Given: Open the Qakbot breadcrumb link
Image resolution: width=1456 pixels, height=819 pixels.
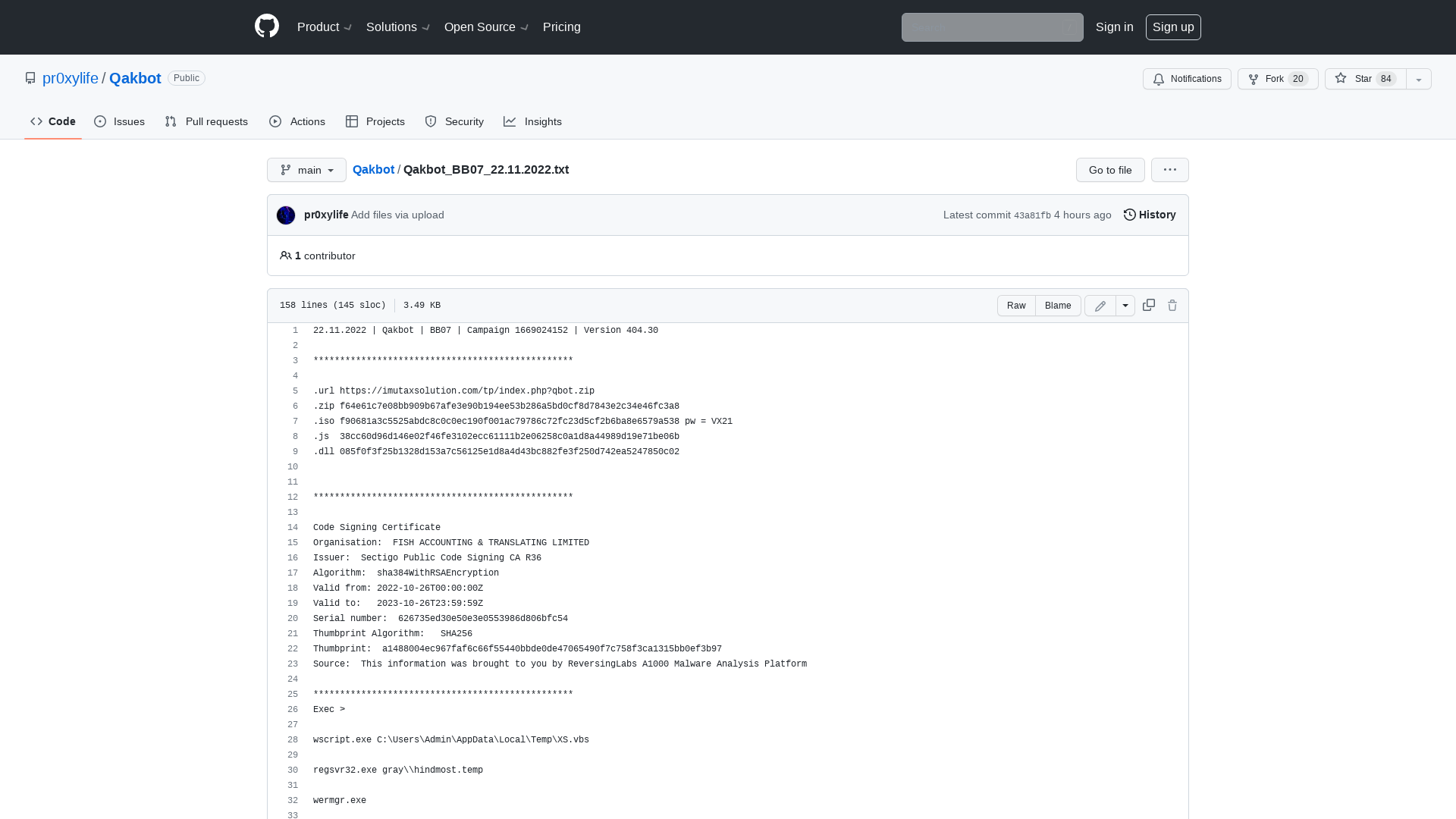Looking at the screenshot, I should click(373, 170).
